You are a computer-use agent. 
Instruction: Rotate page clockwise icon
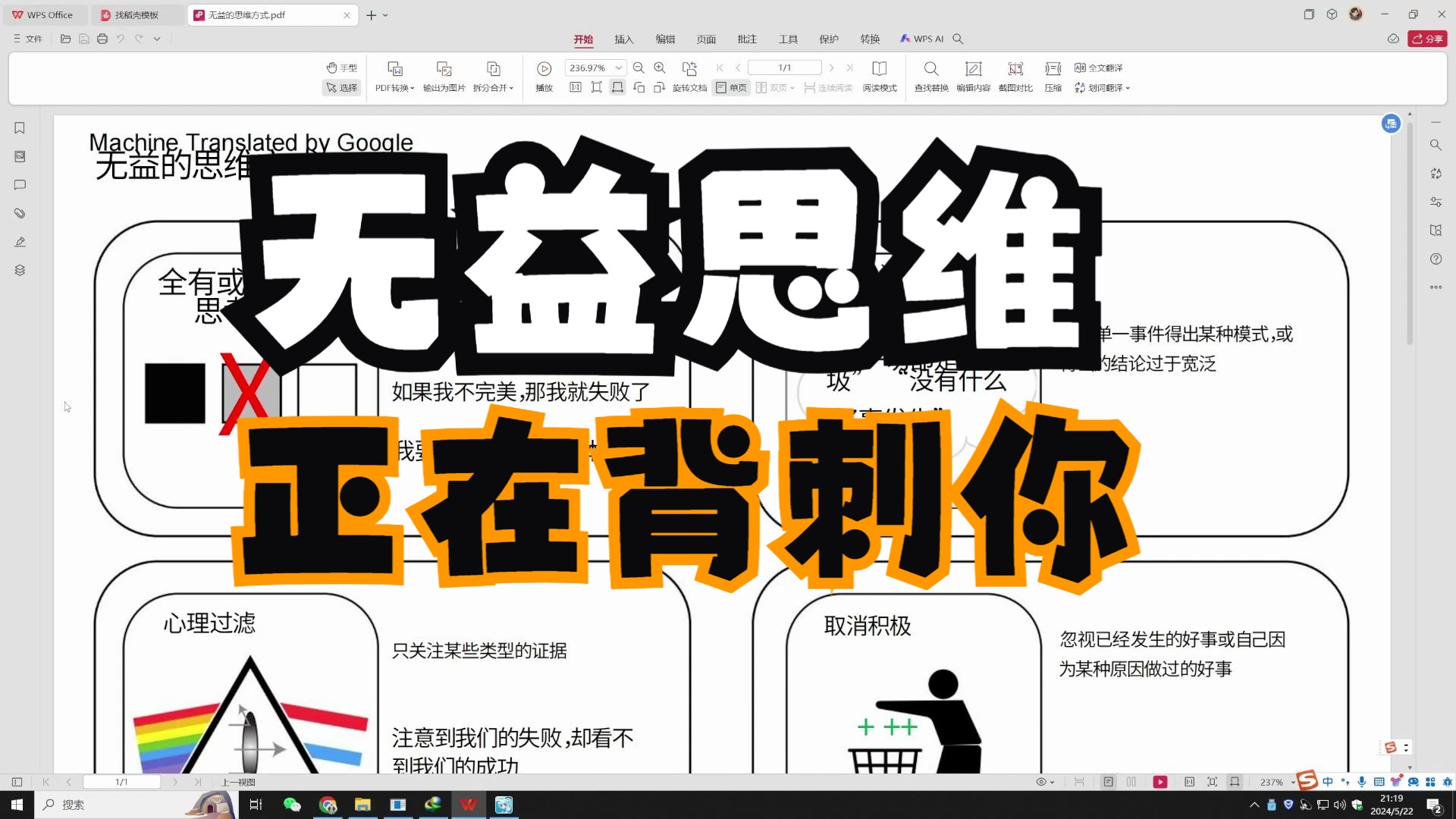click(660, 88)
